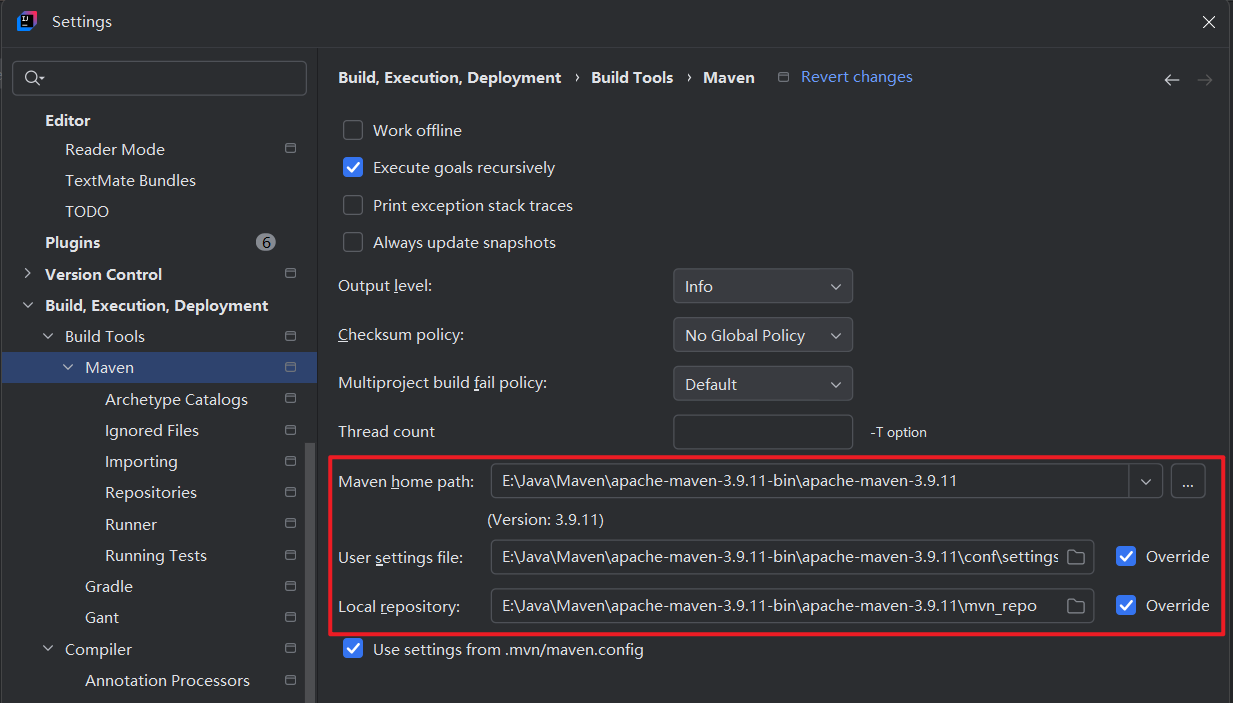The image size is (1233, 703).
Task: Collapse the Compiler tree node
Action: pyautogui.click(x=48, y=649)
